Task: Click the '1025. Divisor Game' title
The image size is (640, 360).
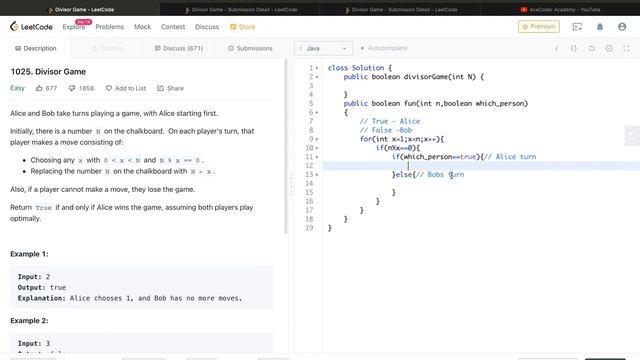Action: pyautogui.click(x=48, y=71)
